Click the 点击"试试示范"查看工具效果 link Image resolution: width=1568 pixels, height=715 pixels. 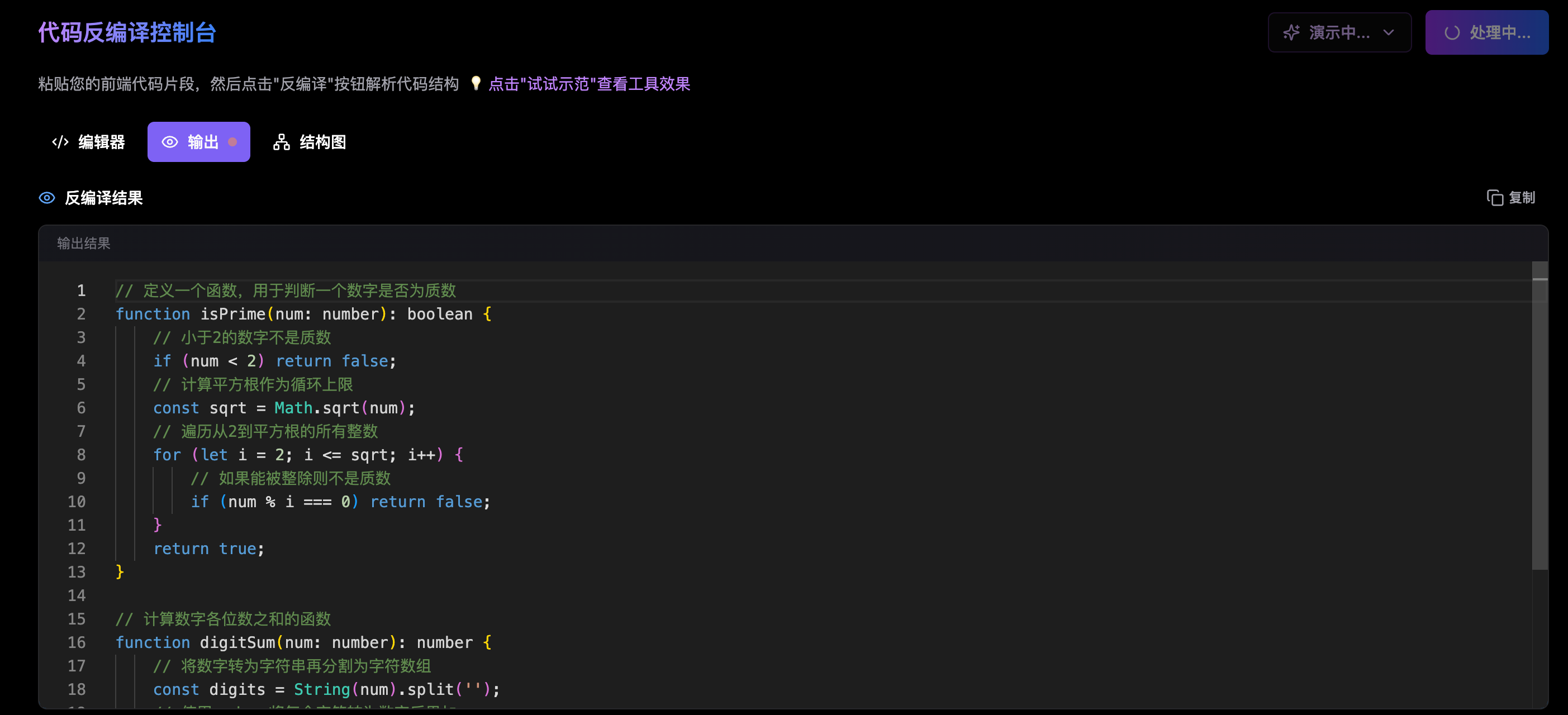pos(588,84)
